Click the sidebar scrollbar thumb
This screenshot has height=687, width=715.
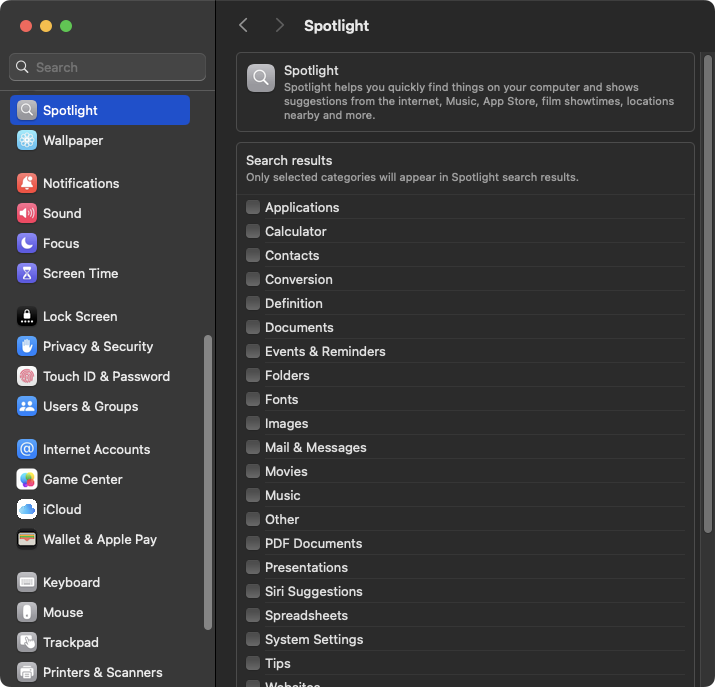coord(208,483)
